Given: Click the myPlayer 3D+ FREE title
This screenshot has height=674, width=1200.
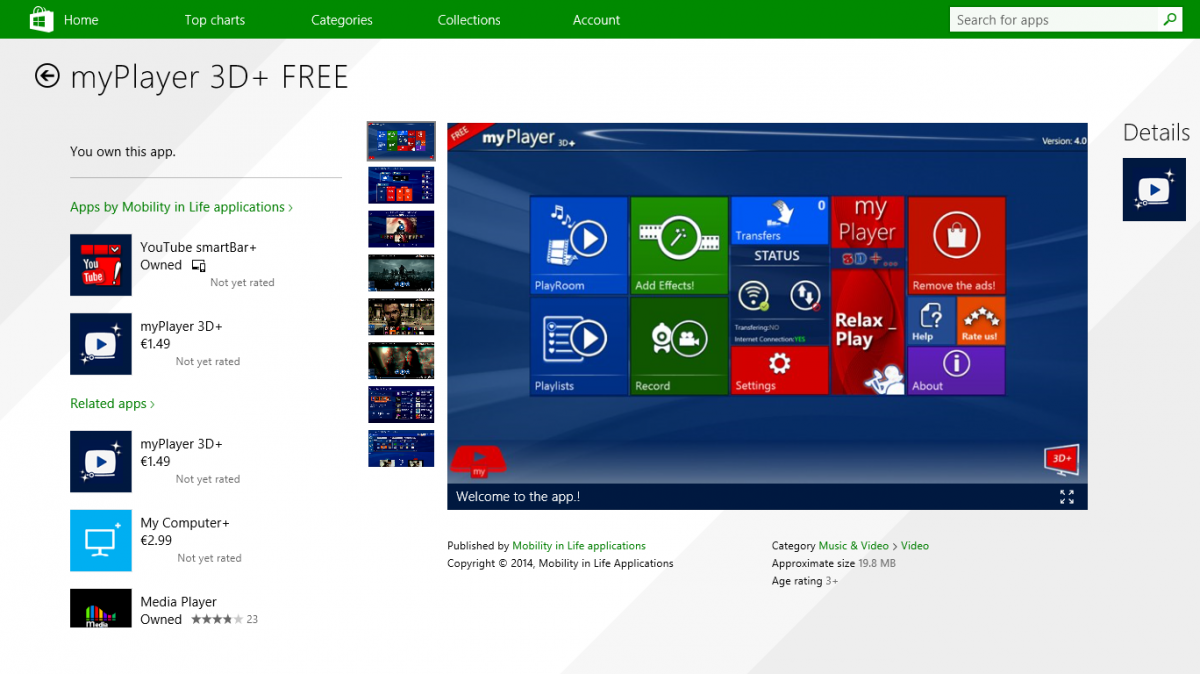Looking at the screenshot, I should click(x=209, y=77).
